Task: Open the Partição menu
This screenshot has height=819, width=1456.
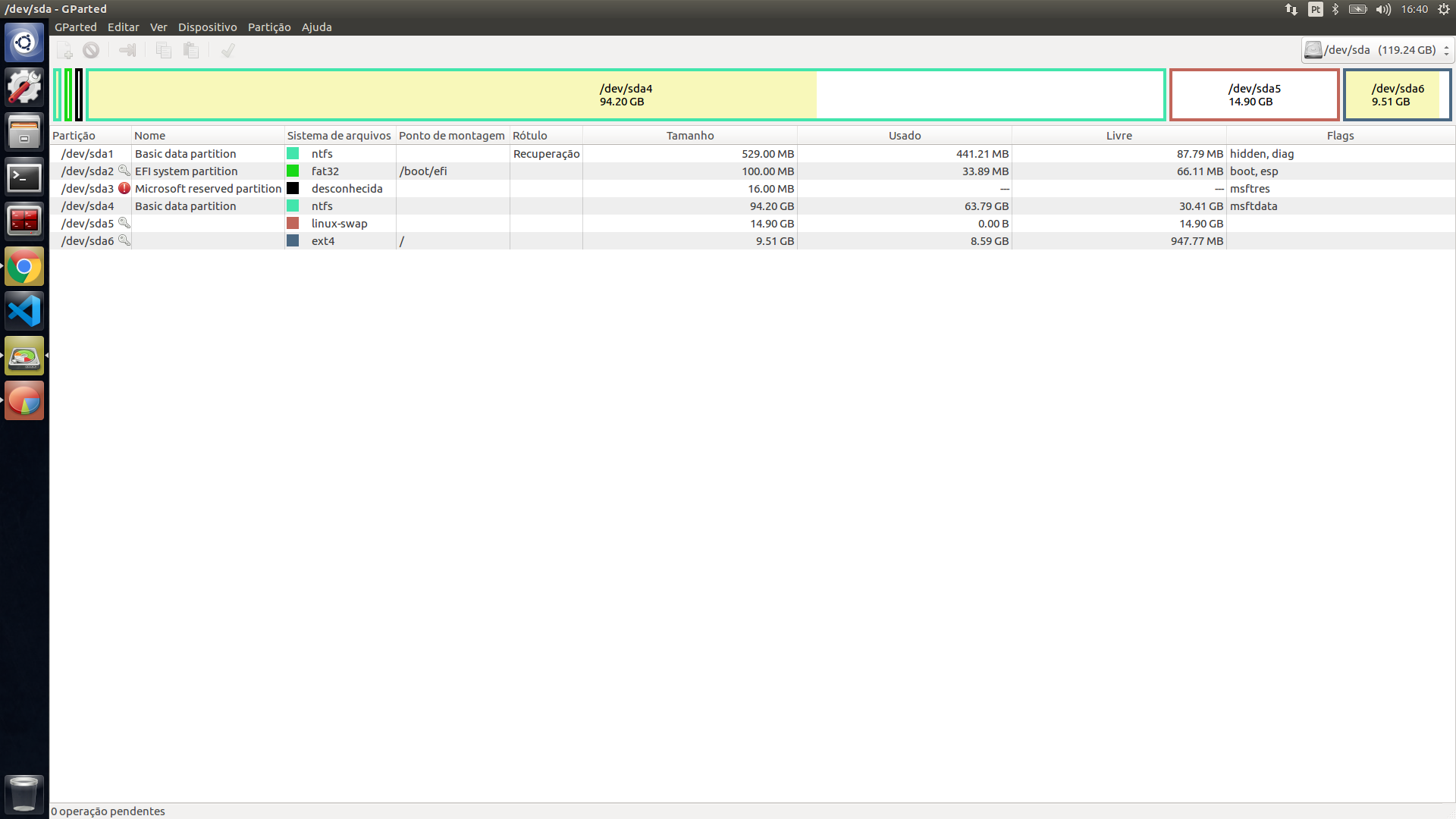Action: [269, 27]
